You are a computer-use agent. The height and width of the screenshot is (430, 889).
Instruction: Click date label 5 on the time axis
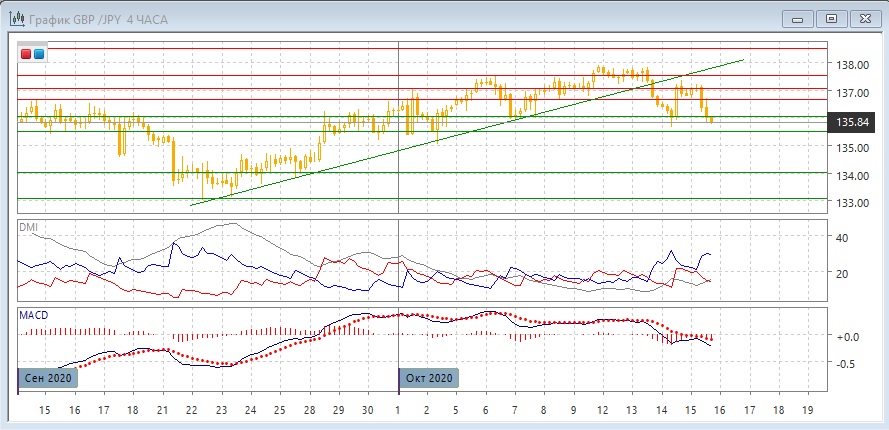click(456, 410)
